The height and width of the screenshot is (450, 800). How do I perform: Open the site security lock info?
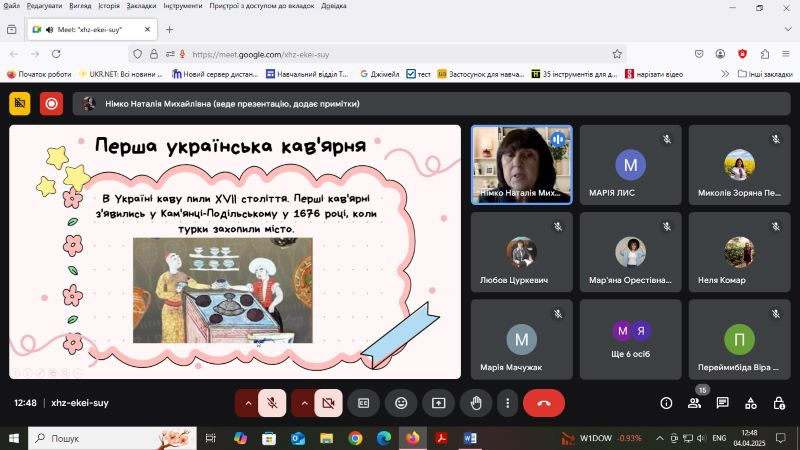[154, 54]
